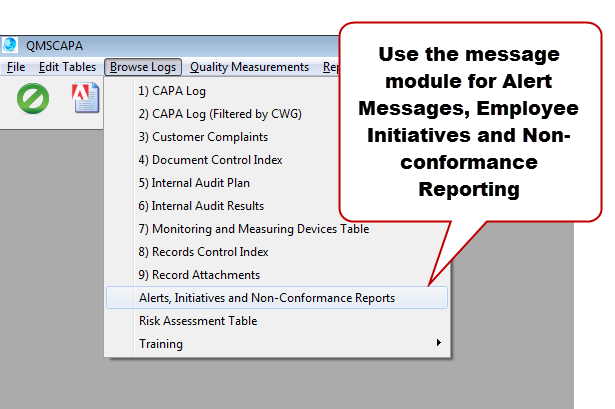Expand the Training submenu
Screen dimensions: 615x409
coord(160,344)
